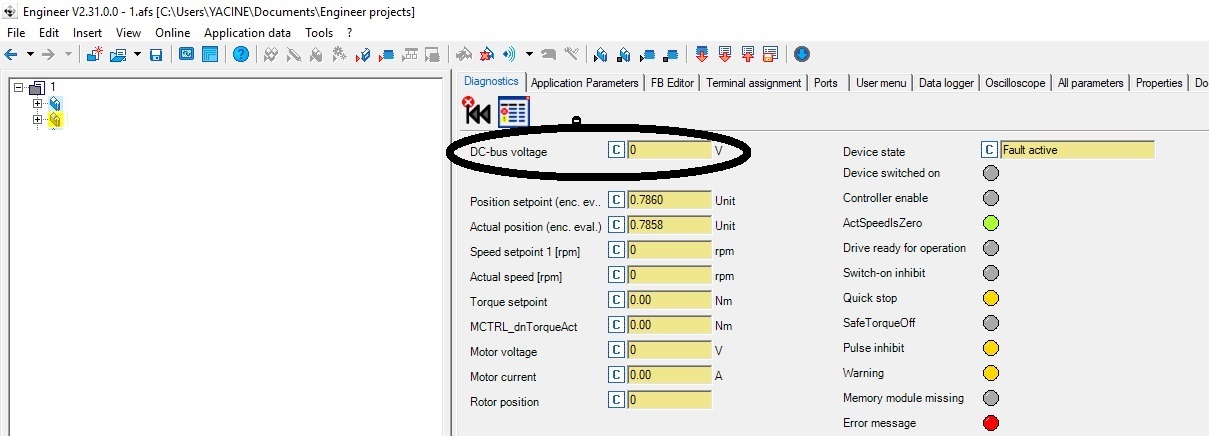This screenshot has width=1209, height=436.
Task: Switch to the Terminal assignment tab
Action: coord(753,83)
